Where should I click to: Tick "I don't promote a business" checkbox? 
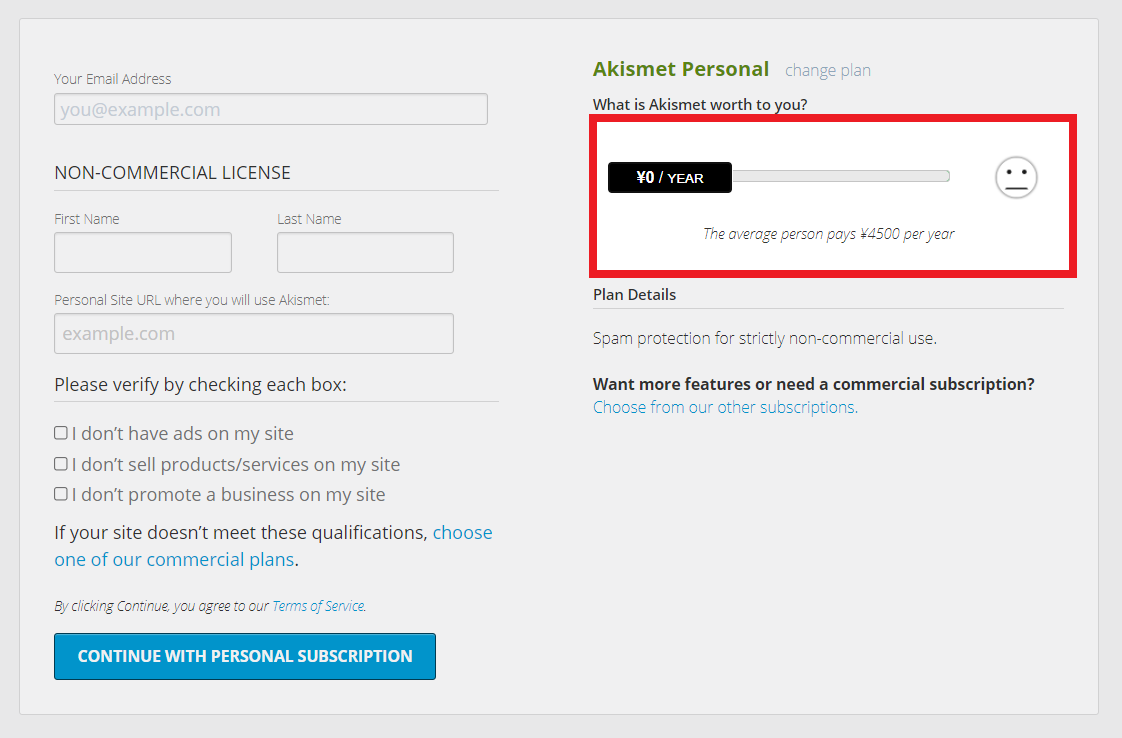[61, 494]
